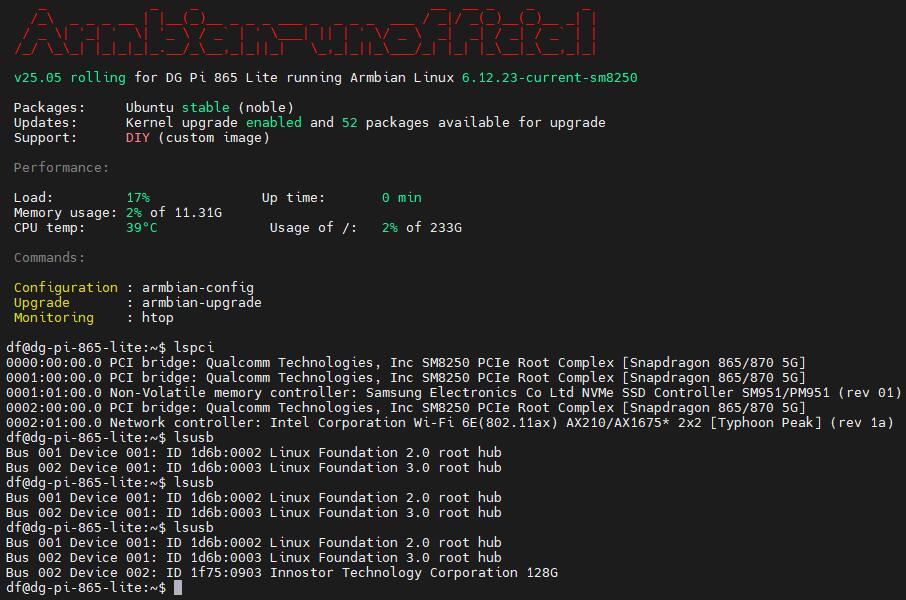906x600 pixels.
Task: Click the text 'v25.05 rolling'
Action: point(70,77)
